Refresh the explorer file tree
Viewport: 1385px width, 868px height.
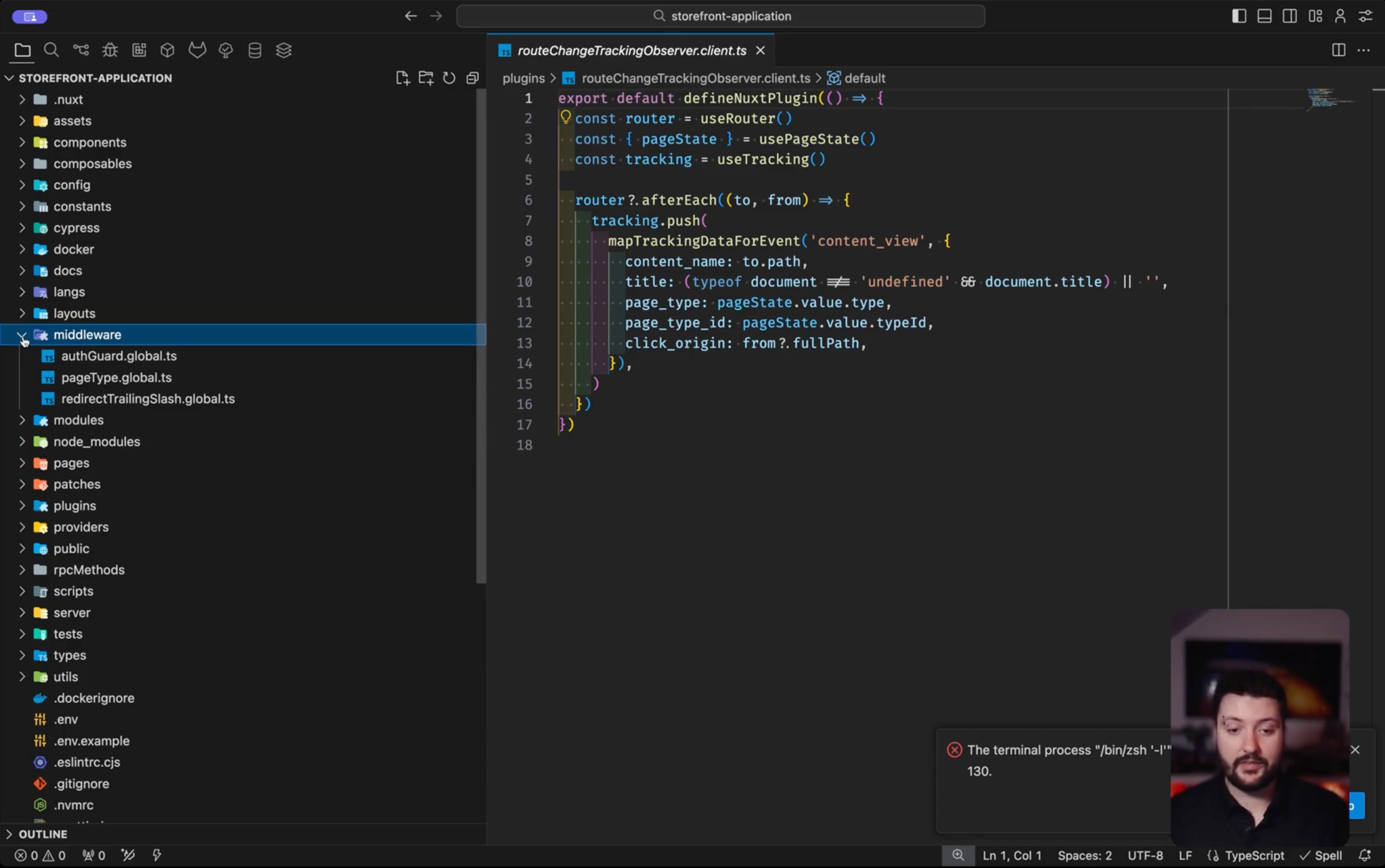tap(449, 78)
